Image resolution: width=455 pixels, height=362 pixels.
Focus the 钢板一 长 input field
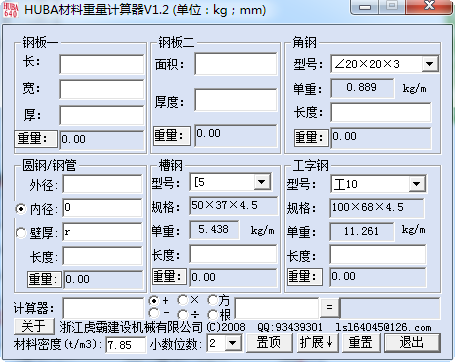pyautogui.click(x=102, y=64)
